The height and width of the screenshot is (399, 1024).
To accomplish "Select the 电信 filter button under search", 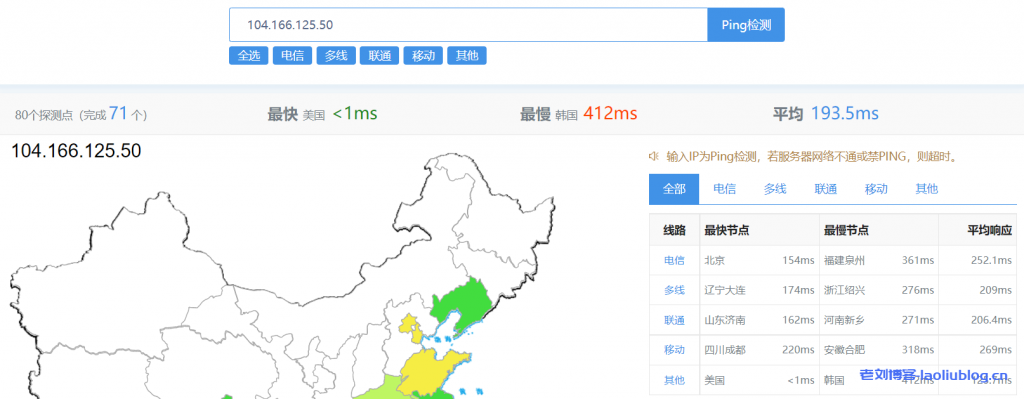I will pyautogui.click(x=292, y=56).
